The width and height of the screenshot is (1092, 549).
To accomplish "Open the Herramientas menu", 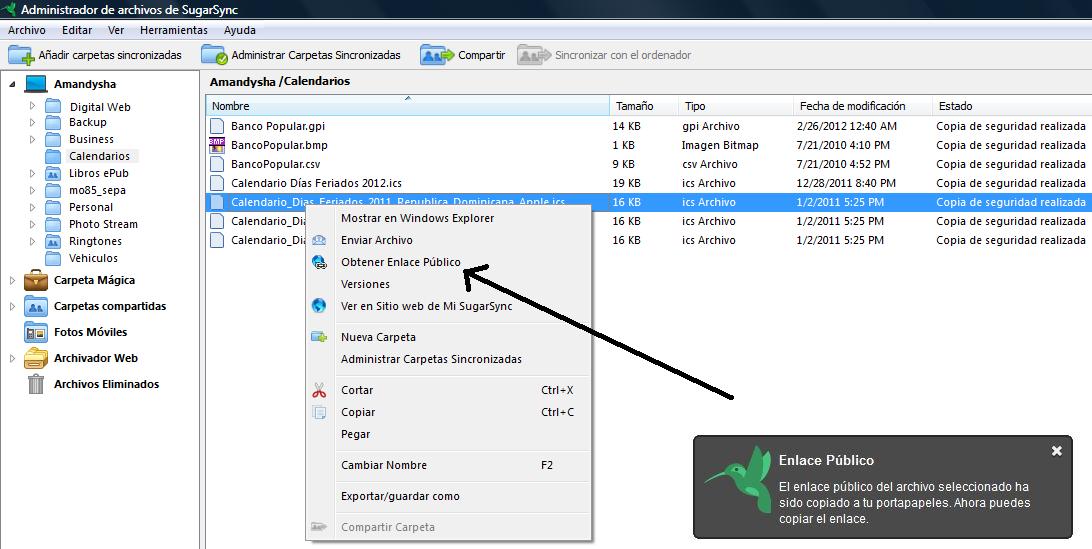I will point(173,30).
